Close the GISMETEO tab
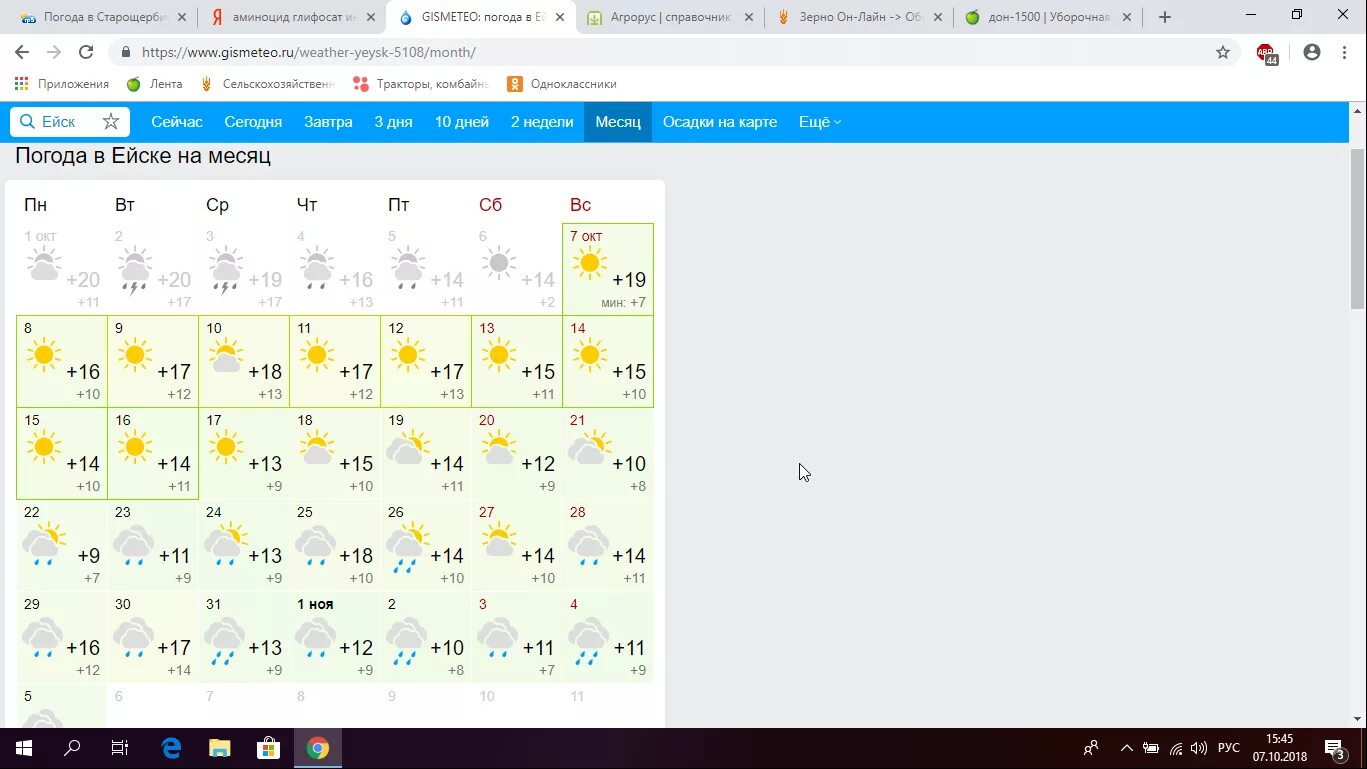Viewport: 1367px width, 769px height. coord(560,17)
